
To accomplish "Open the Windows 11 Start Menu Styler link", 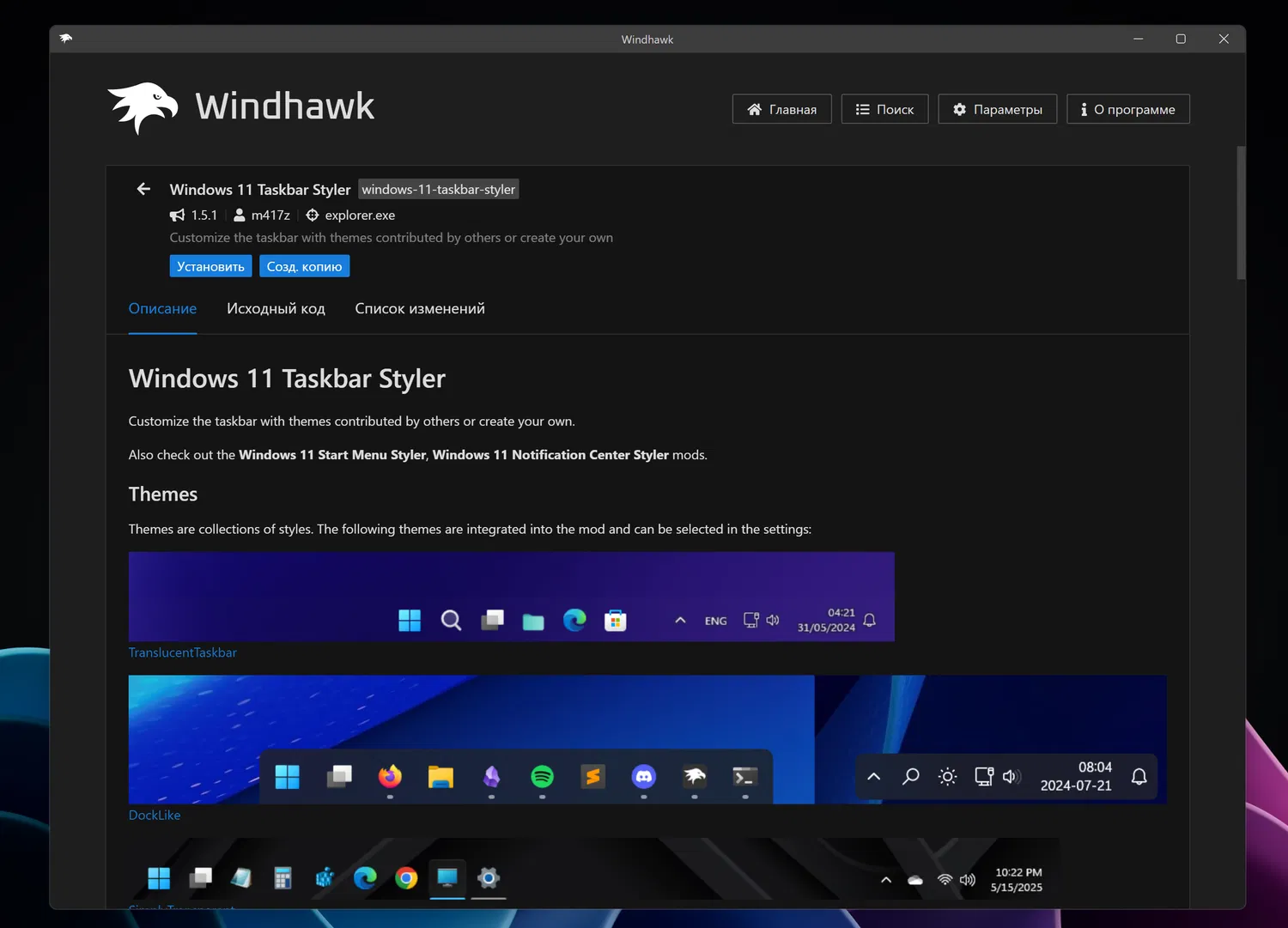I will point(332,455).
